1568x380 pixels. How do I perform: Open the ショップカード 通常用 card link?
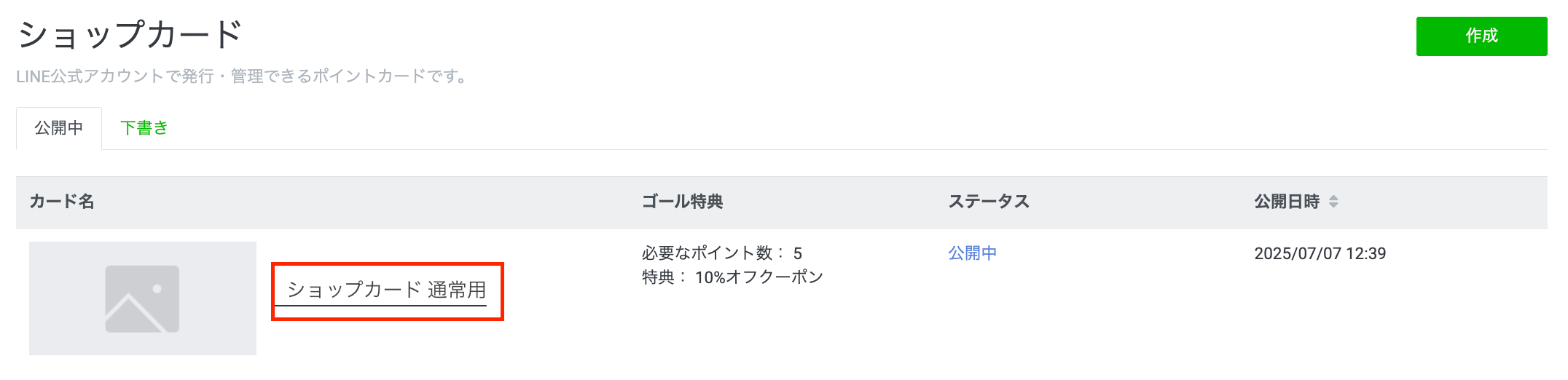386,290
